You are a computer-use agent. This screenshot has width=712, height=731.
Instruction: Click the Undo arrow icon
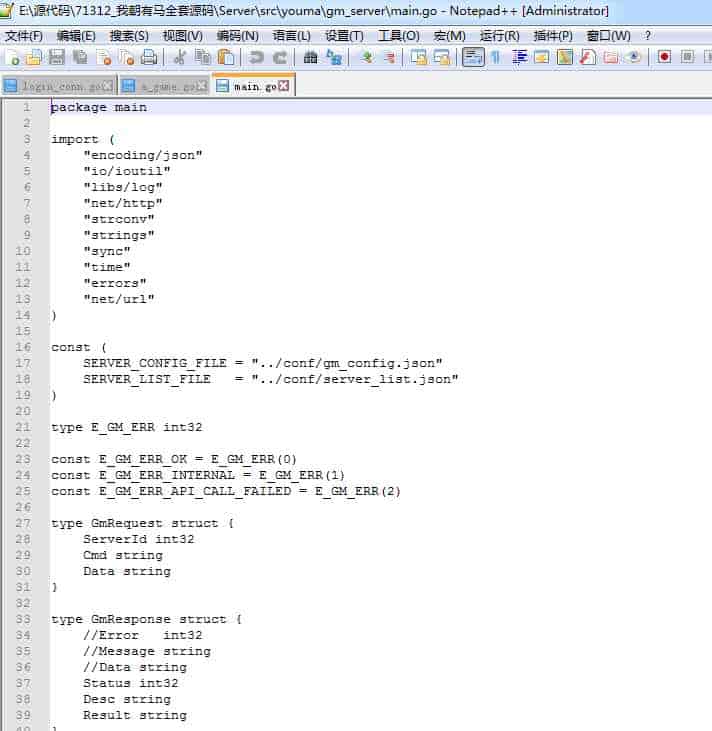(257, 57)
